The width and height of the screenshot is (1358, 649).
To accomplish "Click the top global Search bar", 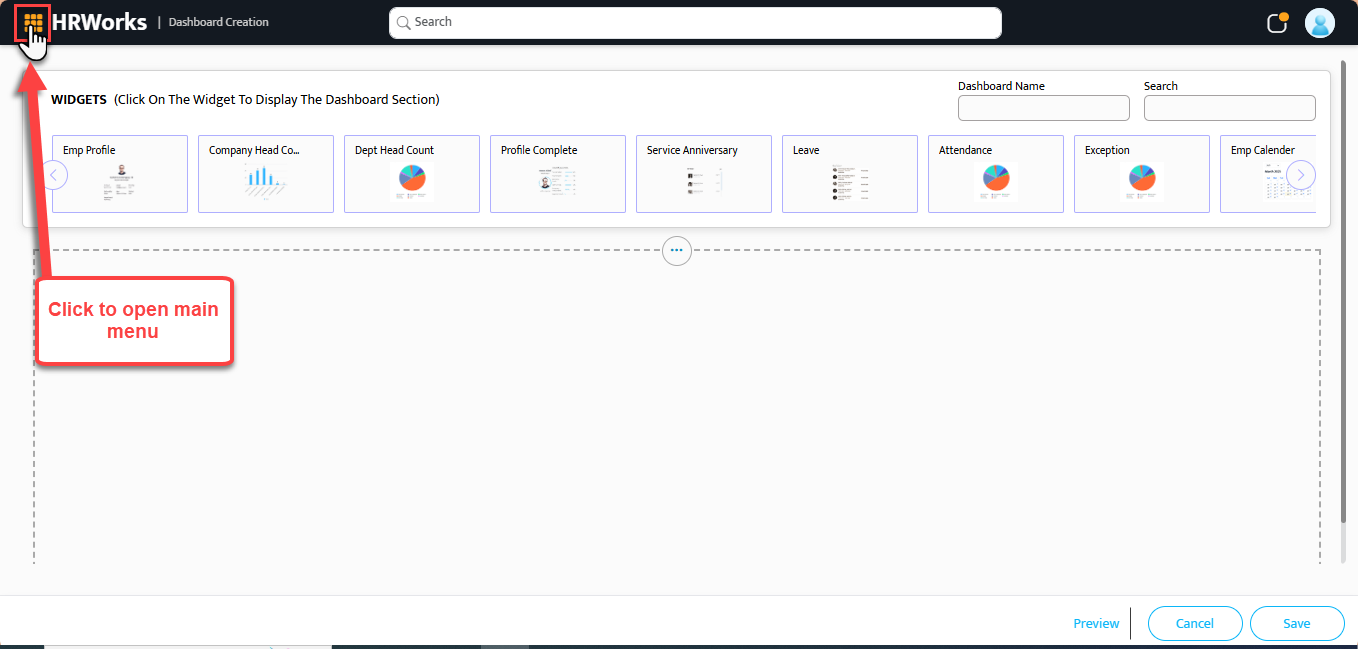I will 695,23.
